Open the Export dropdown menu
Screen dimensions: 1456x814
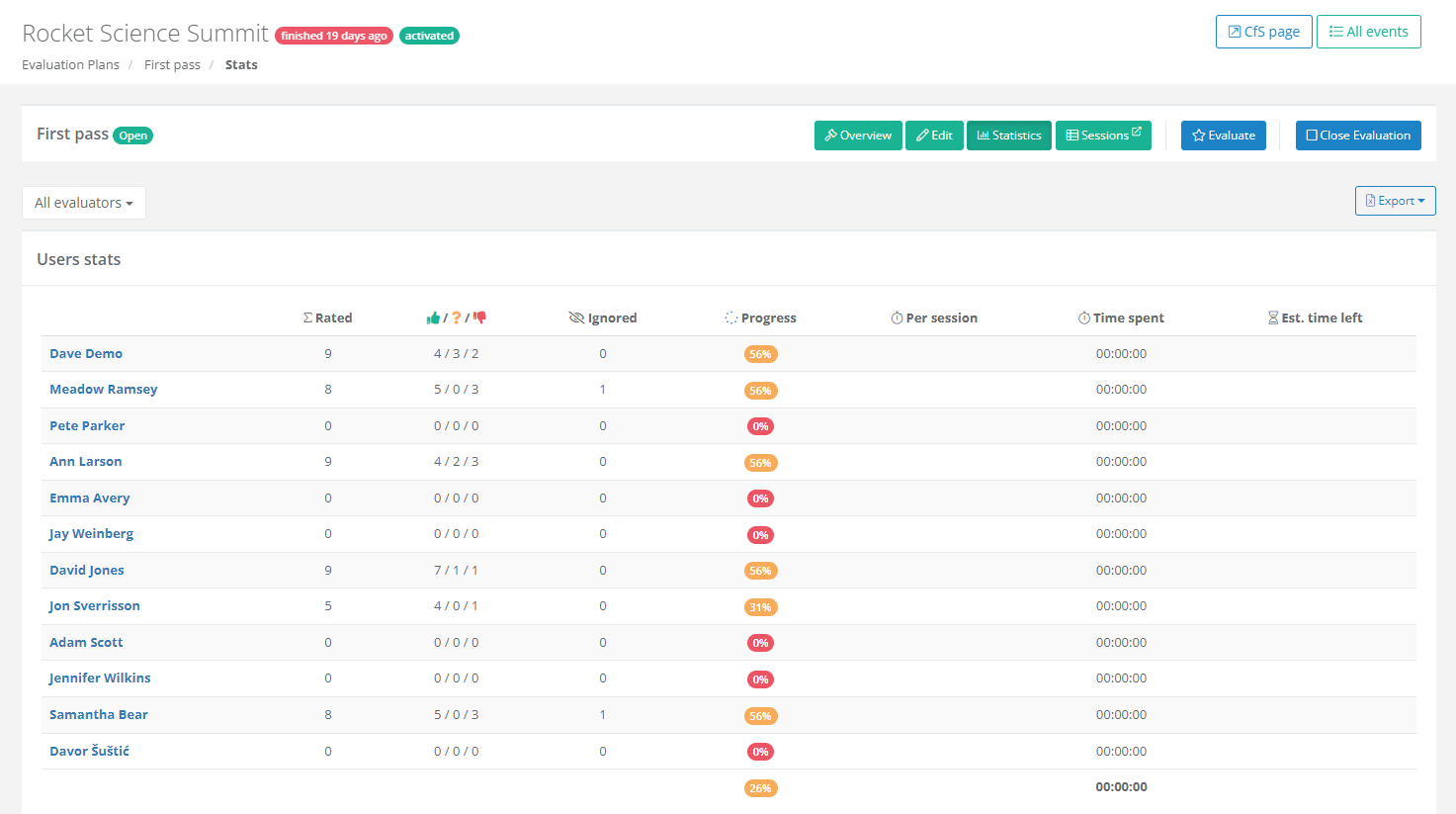[x=1395, y=201]
